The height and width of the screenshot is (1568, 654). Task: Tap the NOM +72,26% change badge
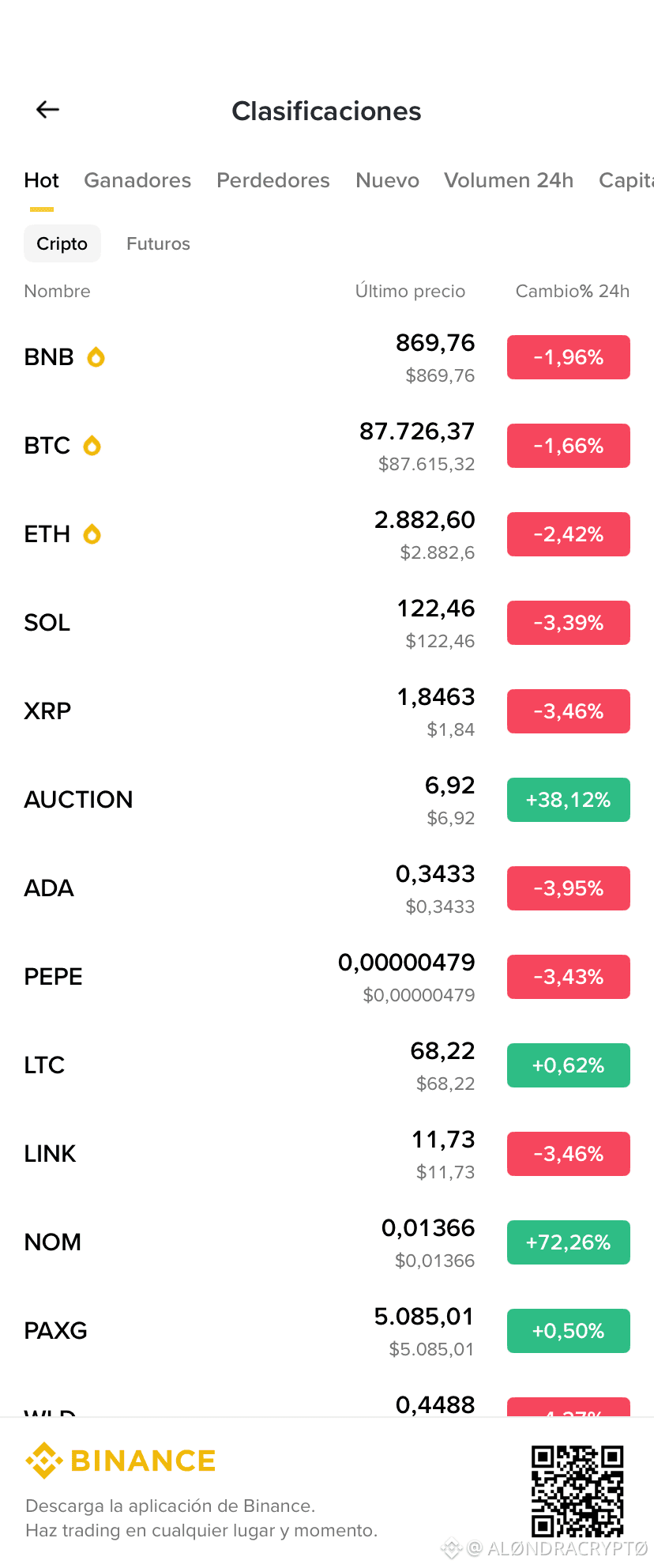(569, 1242)
